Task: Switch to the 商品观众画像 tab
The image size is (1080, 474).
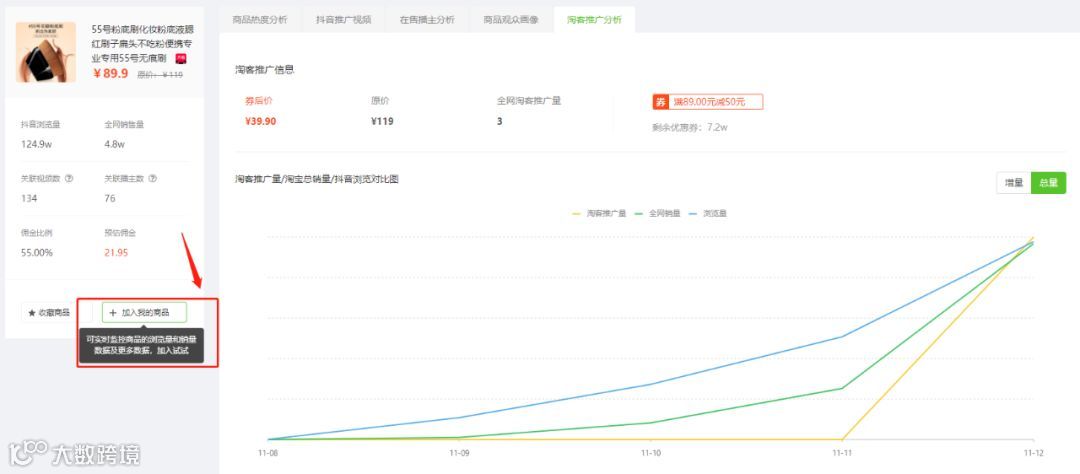Action: [x=510, y=20]
